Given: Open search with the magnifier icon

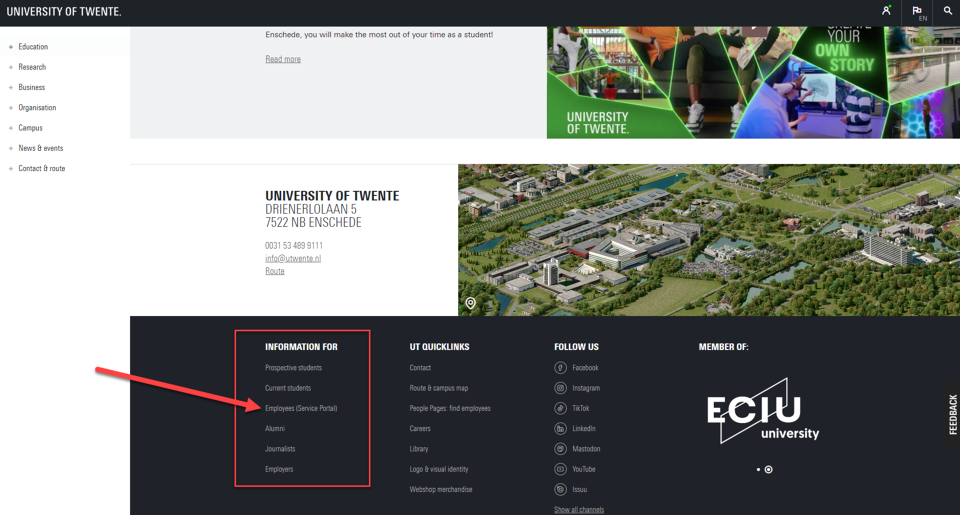Looking at the screenshot, I should 948,10.
